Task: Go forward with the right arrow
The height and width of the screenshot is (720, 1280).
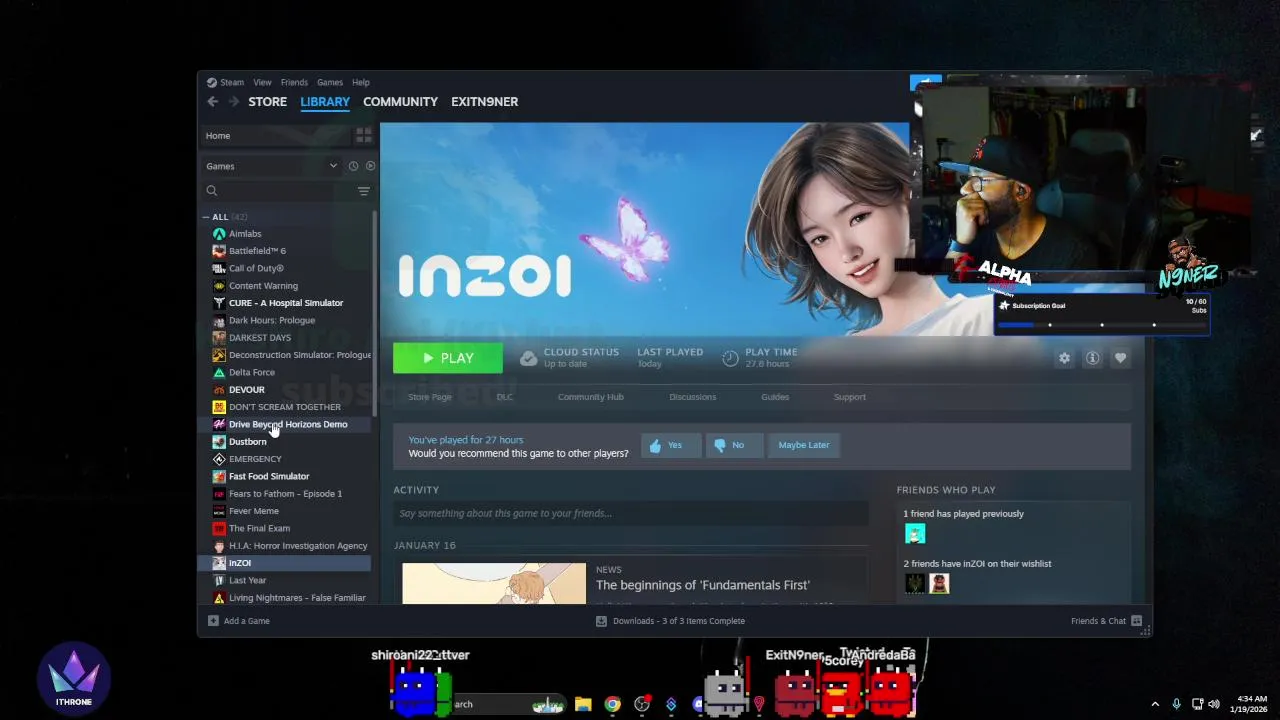Action: coord(233,101)
